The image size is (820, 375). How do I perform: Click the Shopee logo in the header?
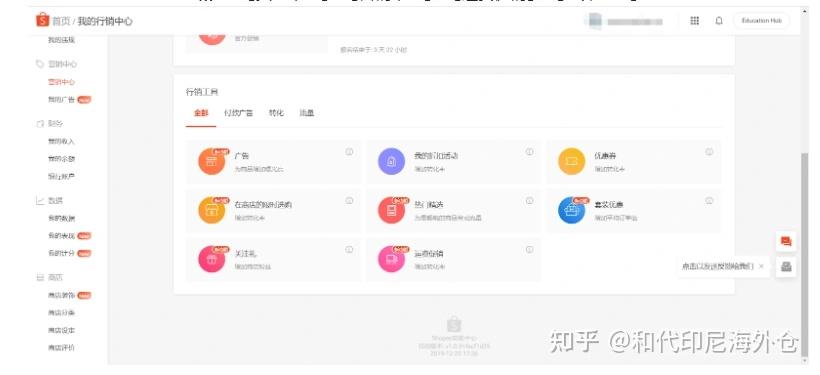pos(42,20)
